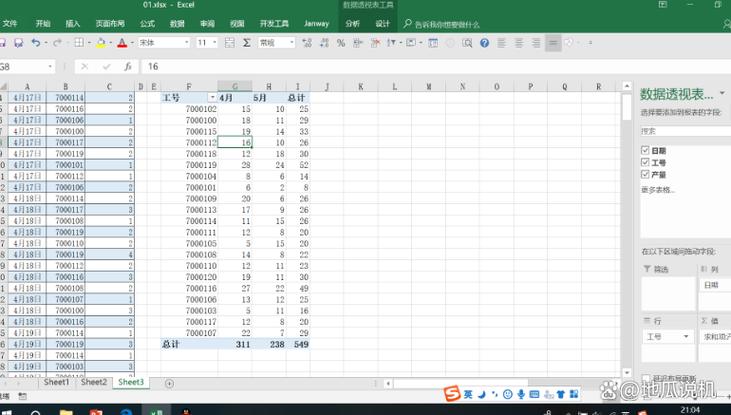Click the freeze panes table icon
This screenshot has height=415, width=731.
(x=433, y=43)
